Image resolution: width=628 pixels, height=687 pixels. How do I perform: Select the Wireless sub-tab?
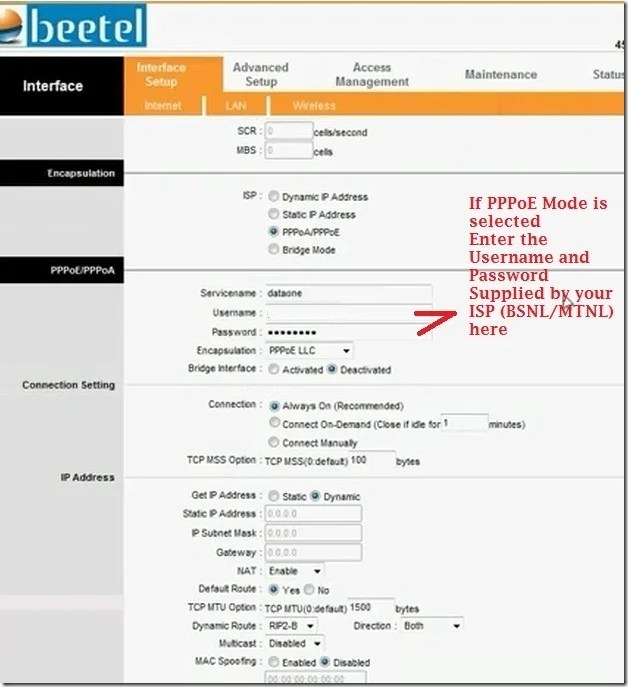click(x=314, y=106)
